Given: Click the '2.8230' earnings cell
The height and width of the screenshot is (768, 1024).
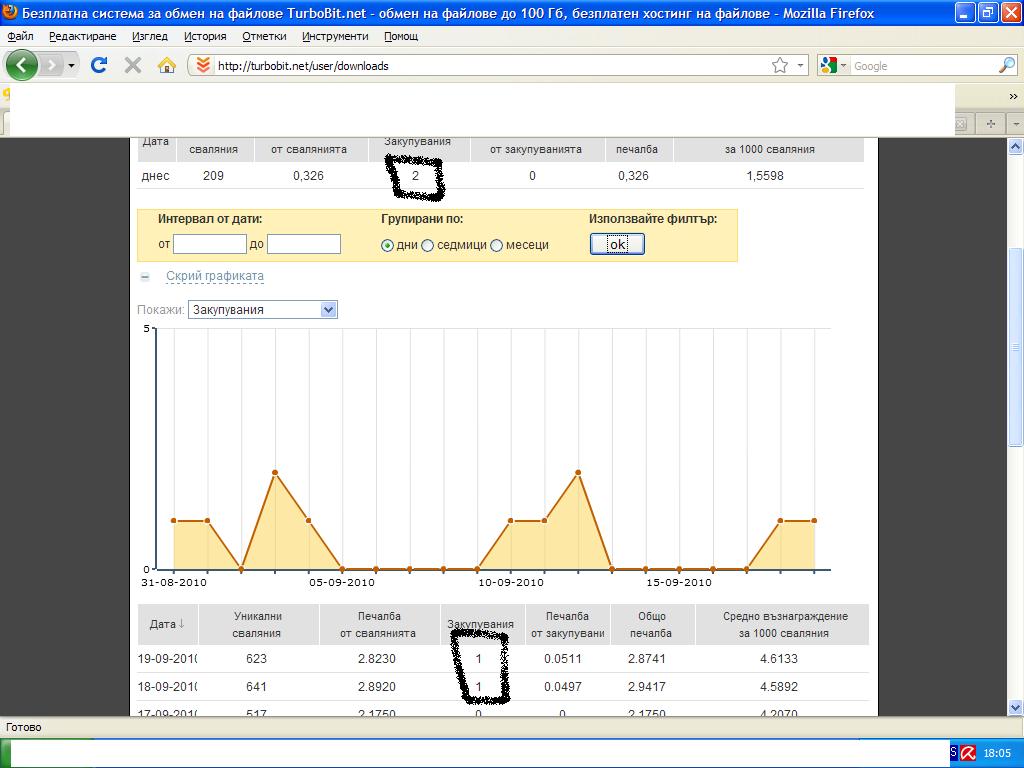Looking at the screenshot, I should (377, 658).
